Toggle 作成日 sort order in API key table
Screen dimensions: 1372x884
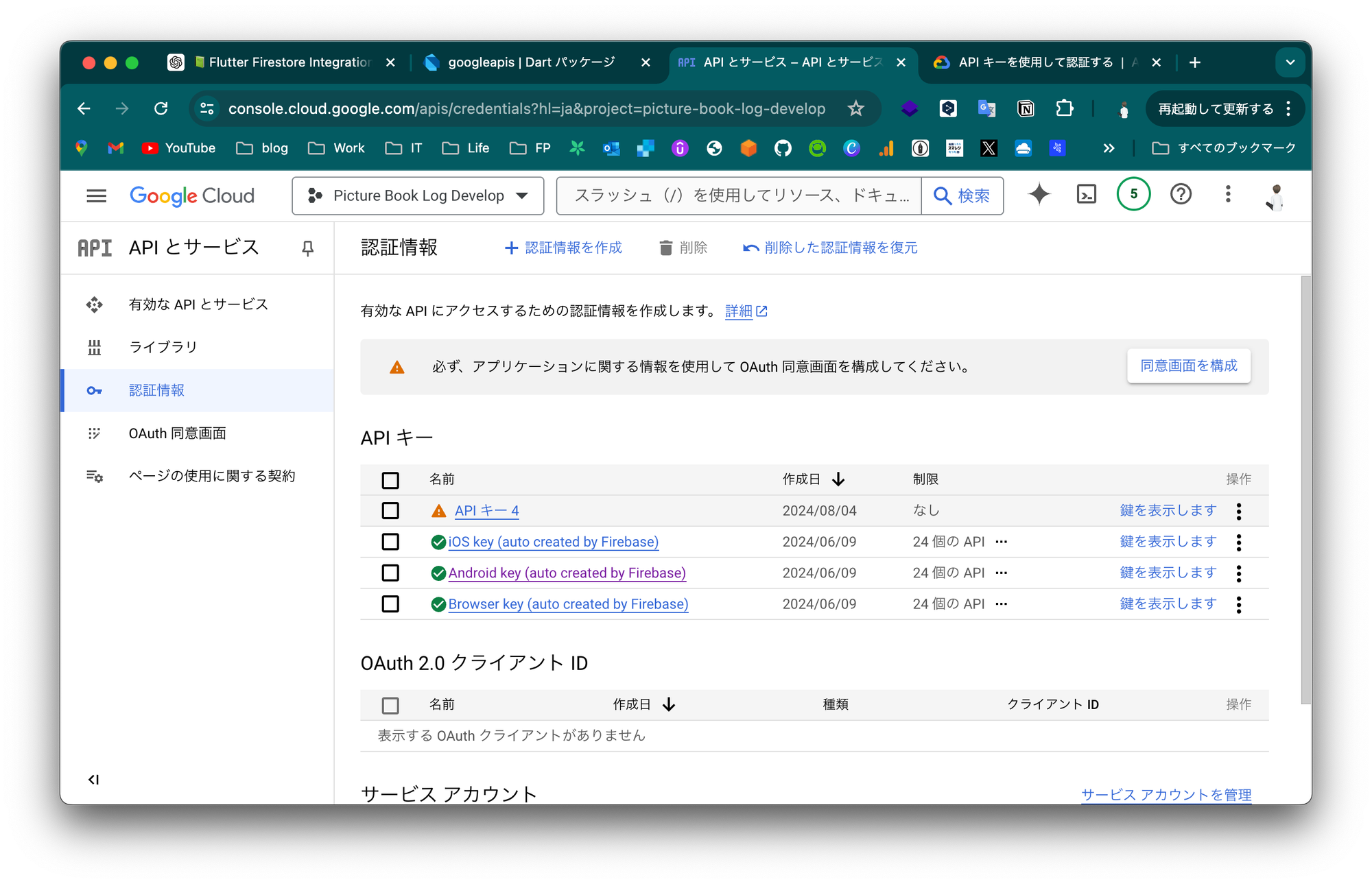coord(838,479)
